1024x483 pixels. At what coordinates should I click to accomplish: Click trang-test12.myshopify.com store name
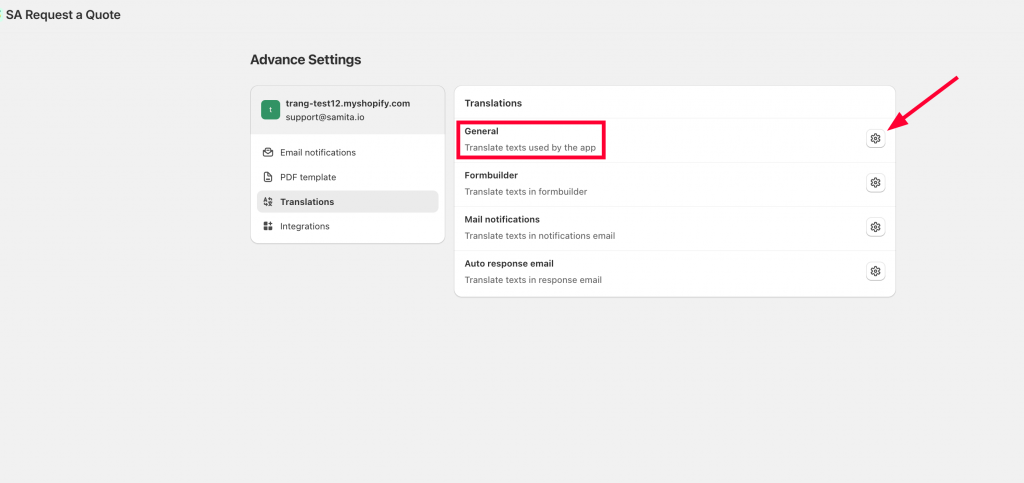(348, 104)
